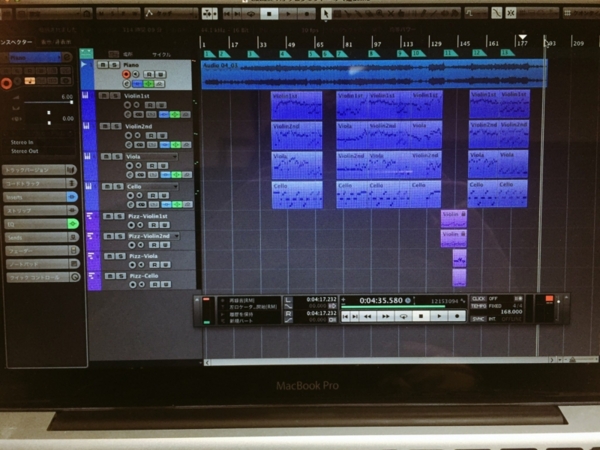Expand the EQ inspector section

(x=36, y=224)
